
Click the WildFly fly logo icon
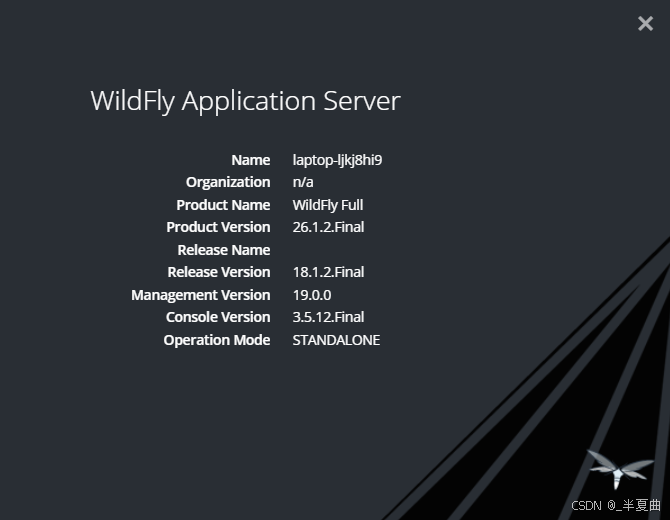click(620, 469)
